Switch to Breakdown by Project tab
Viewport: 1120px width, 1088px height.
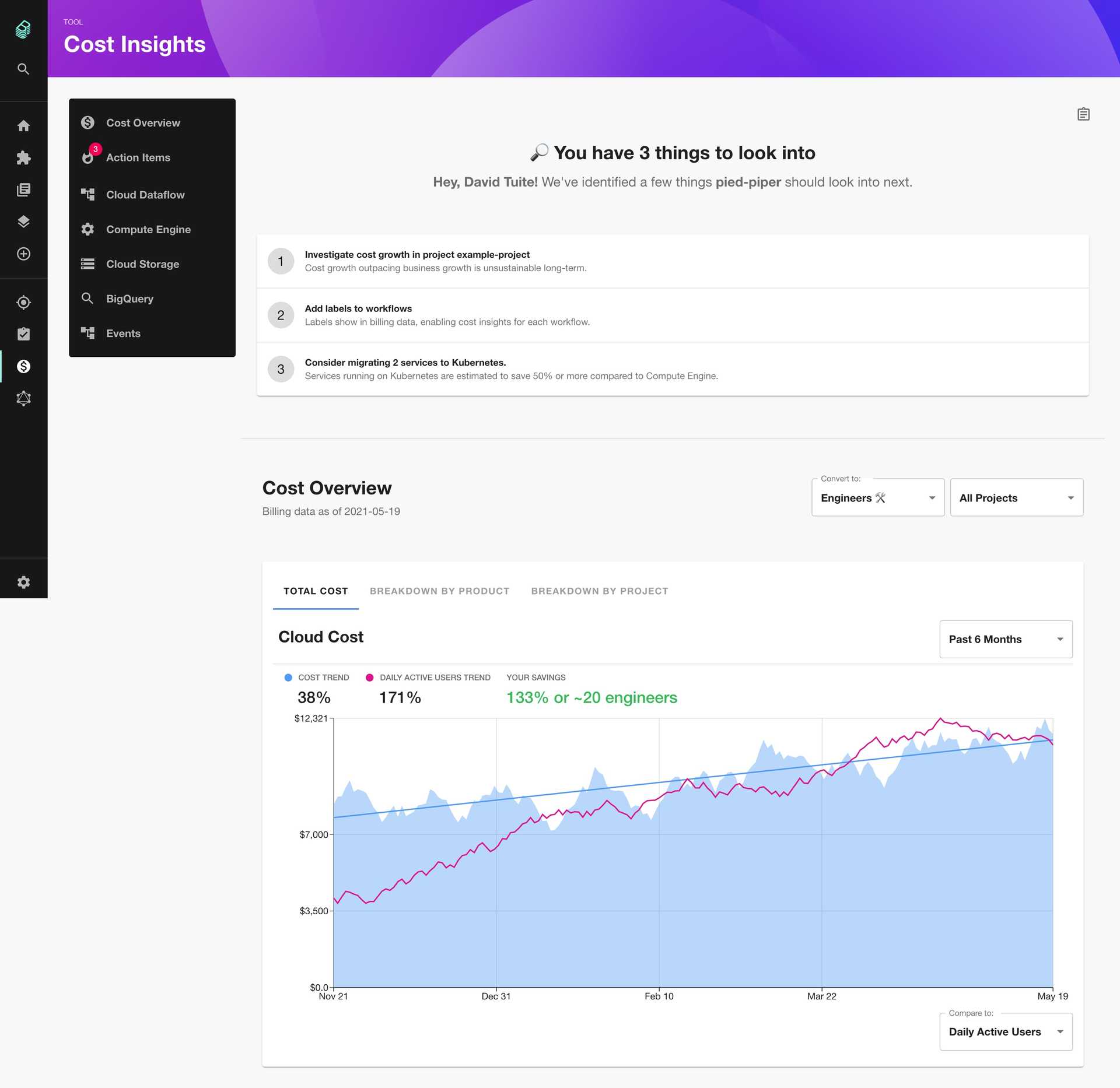click(600, 591)
